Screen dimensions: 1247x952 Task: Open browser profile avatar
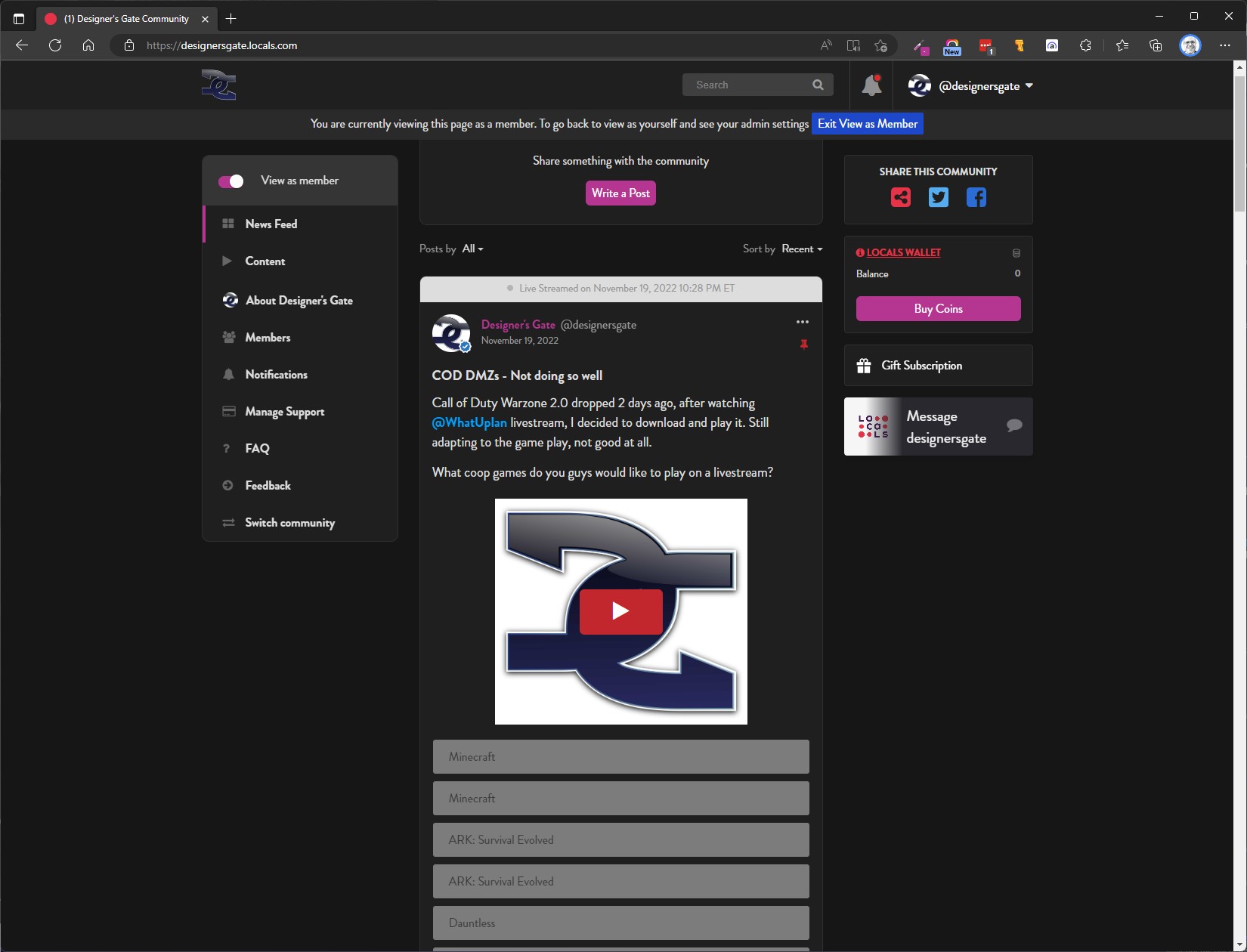pyautogui.click(x=1190, y=45)
